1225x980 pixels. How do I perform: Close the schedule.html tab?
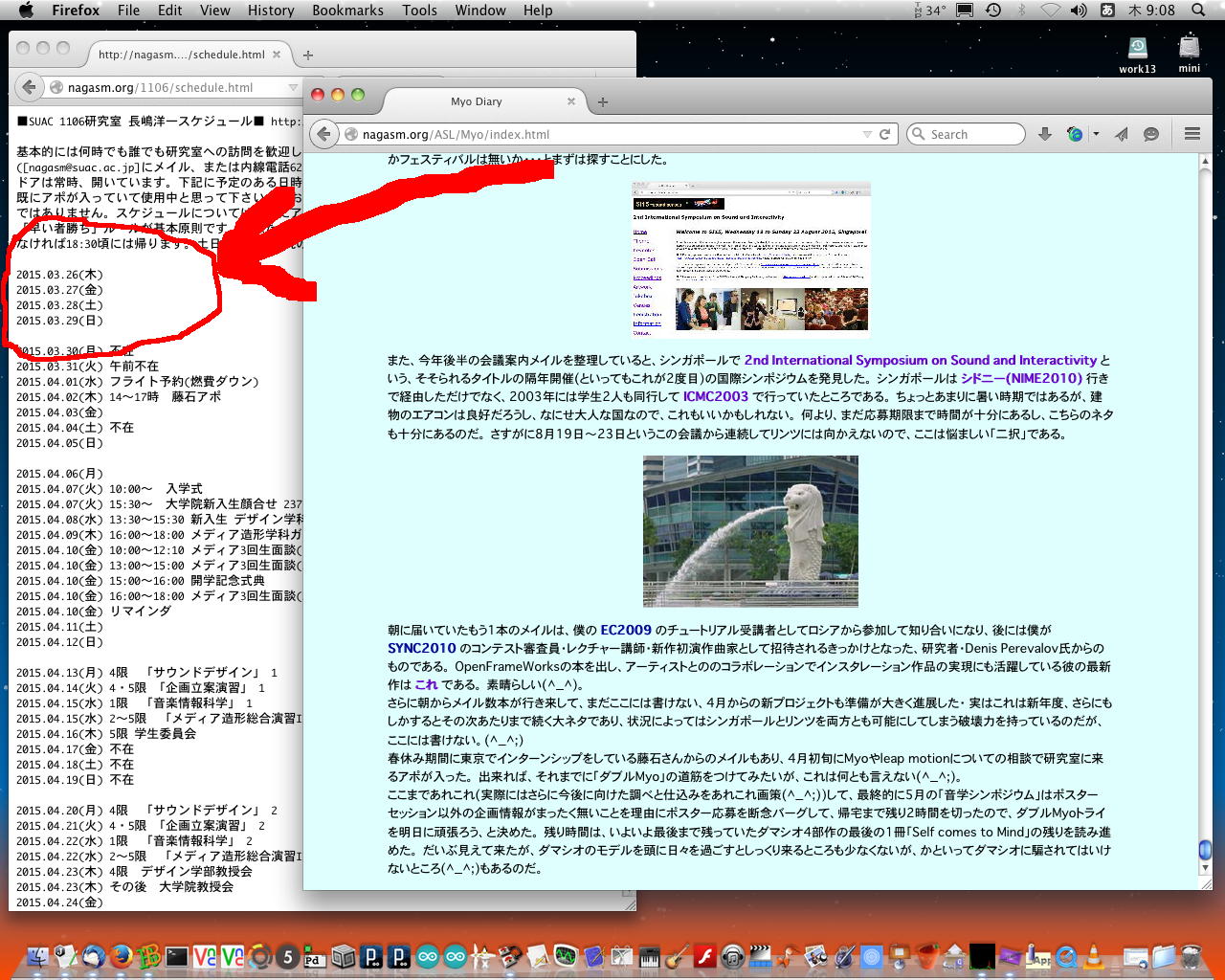click(x=277, y=55)
